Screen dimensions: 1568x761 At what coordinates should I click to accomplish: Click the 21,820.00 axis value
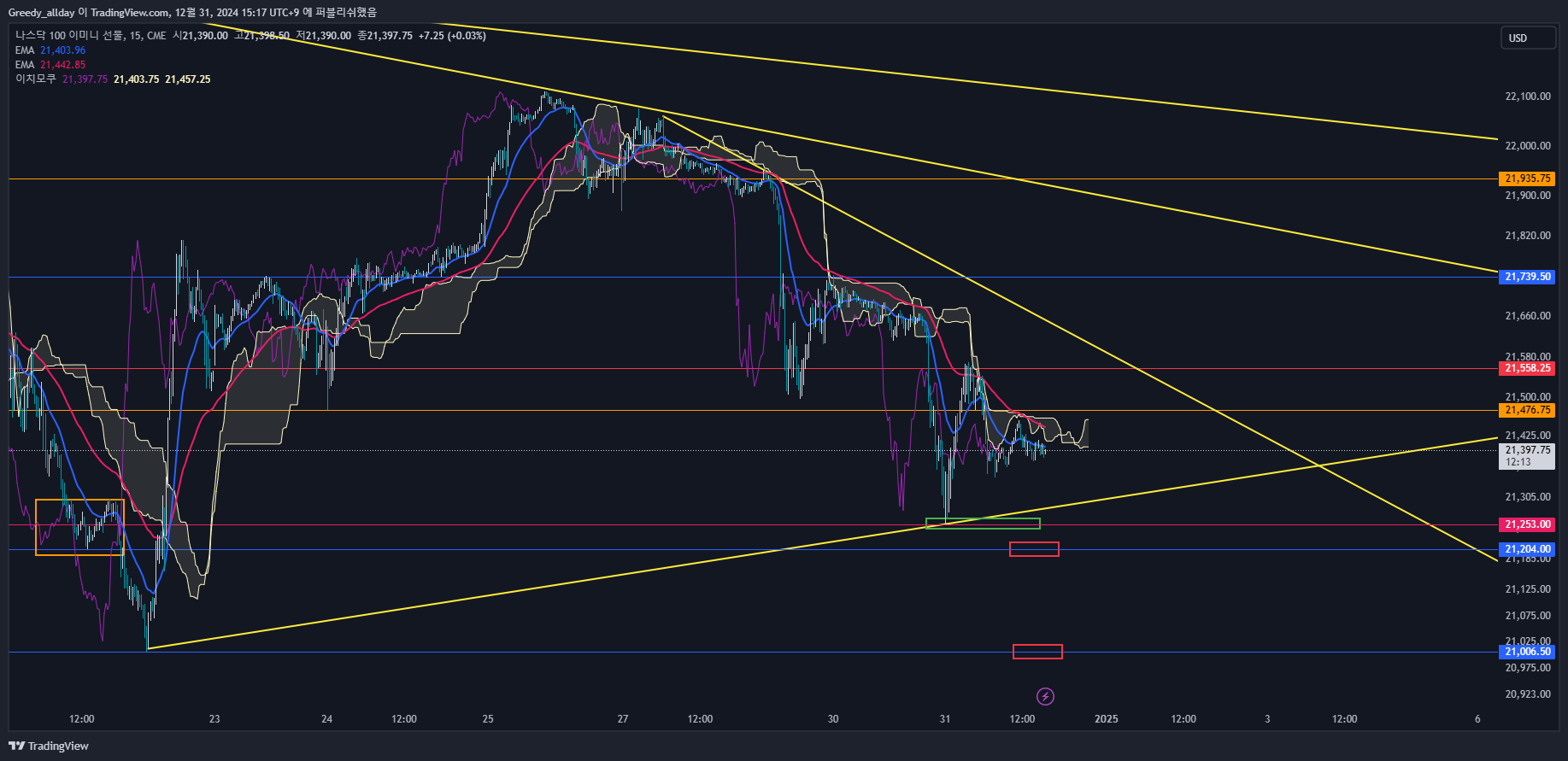pos(1528,236)
